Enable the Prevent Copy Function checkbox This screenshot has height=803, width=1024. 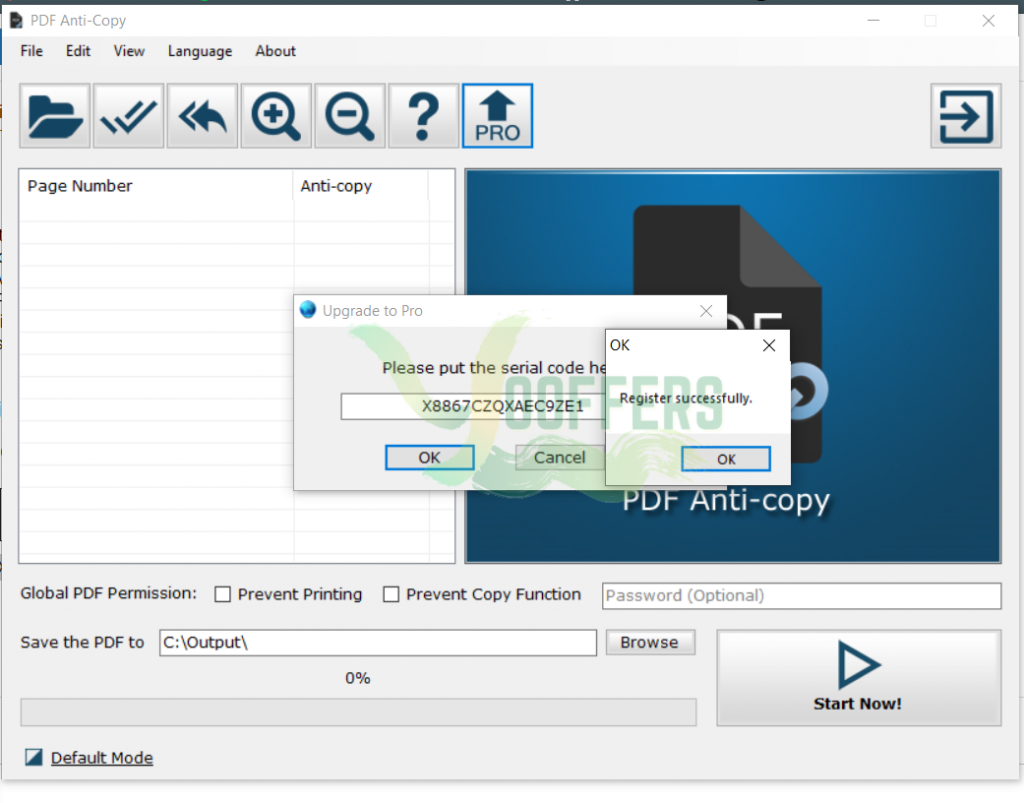click(391, 594)
